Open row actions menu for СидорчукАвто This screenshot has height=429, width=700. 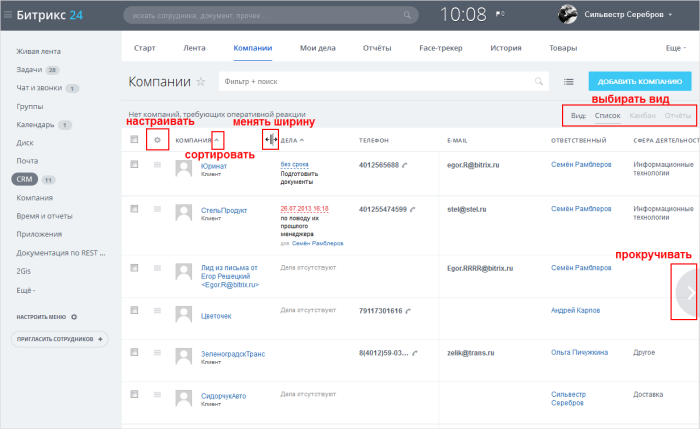coord(157,395)
